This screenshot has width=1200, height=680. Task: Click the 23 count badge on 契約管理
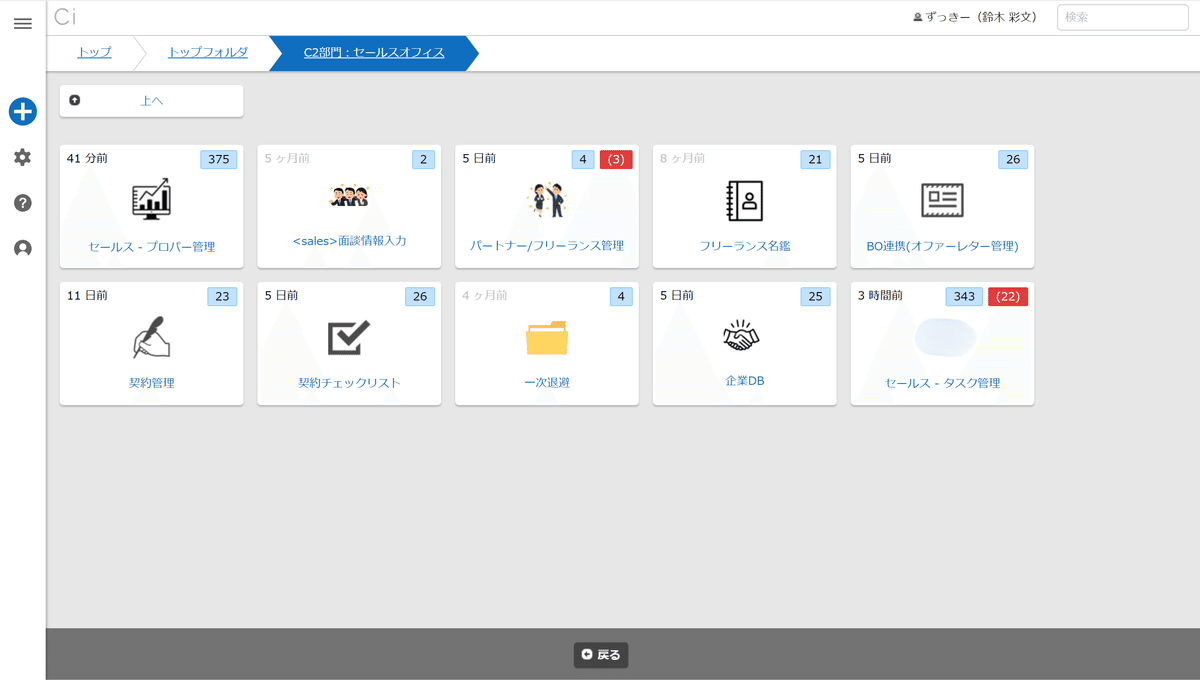(222, 296)
